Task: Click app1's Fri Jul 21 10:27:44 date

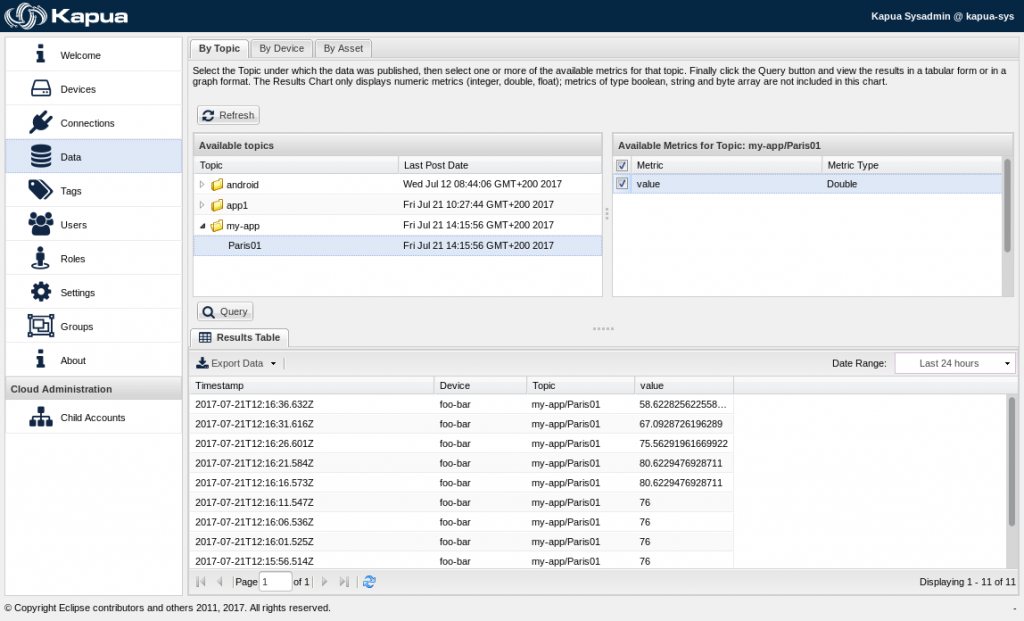Action: point(478,204)
